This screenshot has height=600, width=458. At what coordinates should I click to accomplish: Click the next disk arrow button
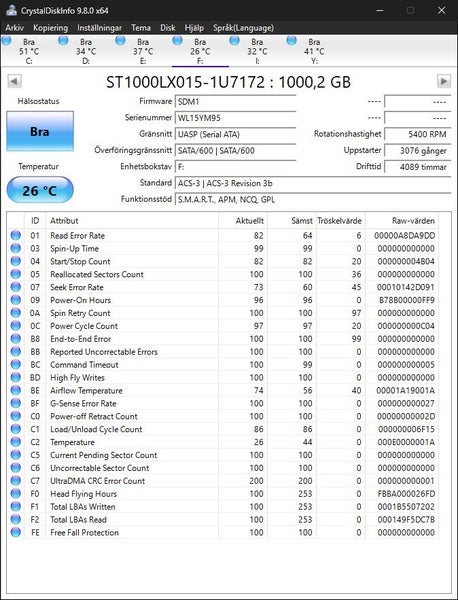pos(443,82)
